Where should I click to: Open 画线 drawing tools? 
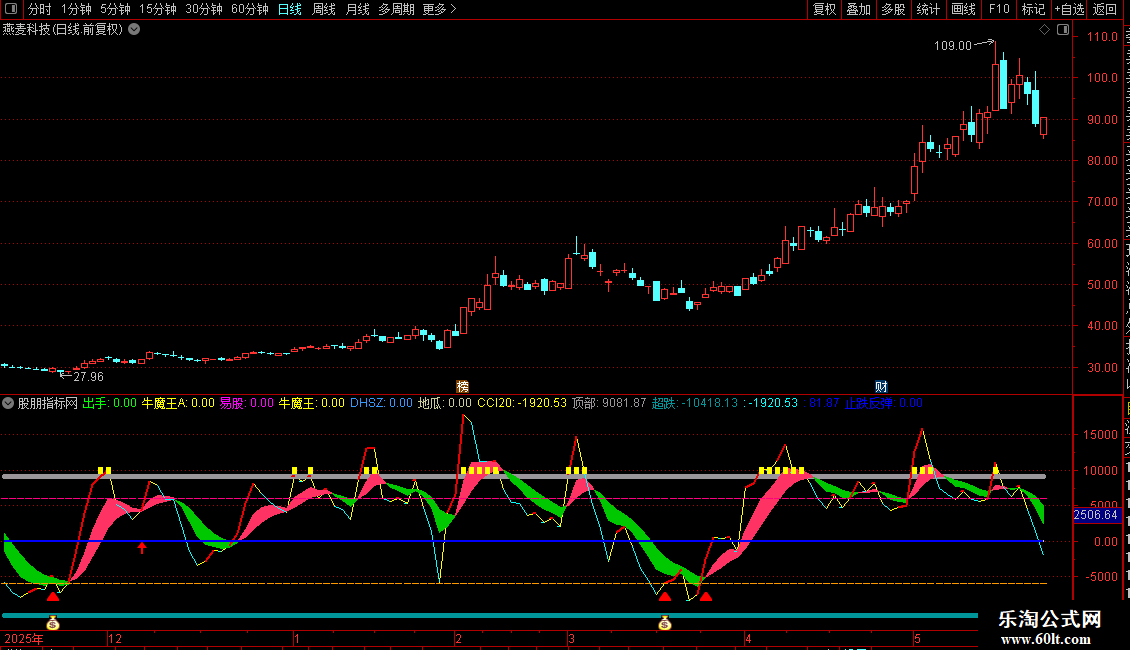pyautogui.click(x=963, y=9)
